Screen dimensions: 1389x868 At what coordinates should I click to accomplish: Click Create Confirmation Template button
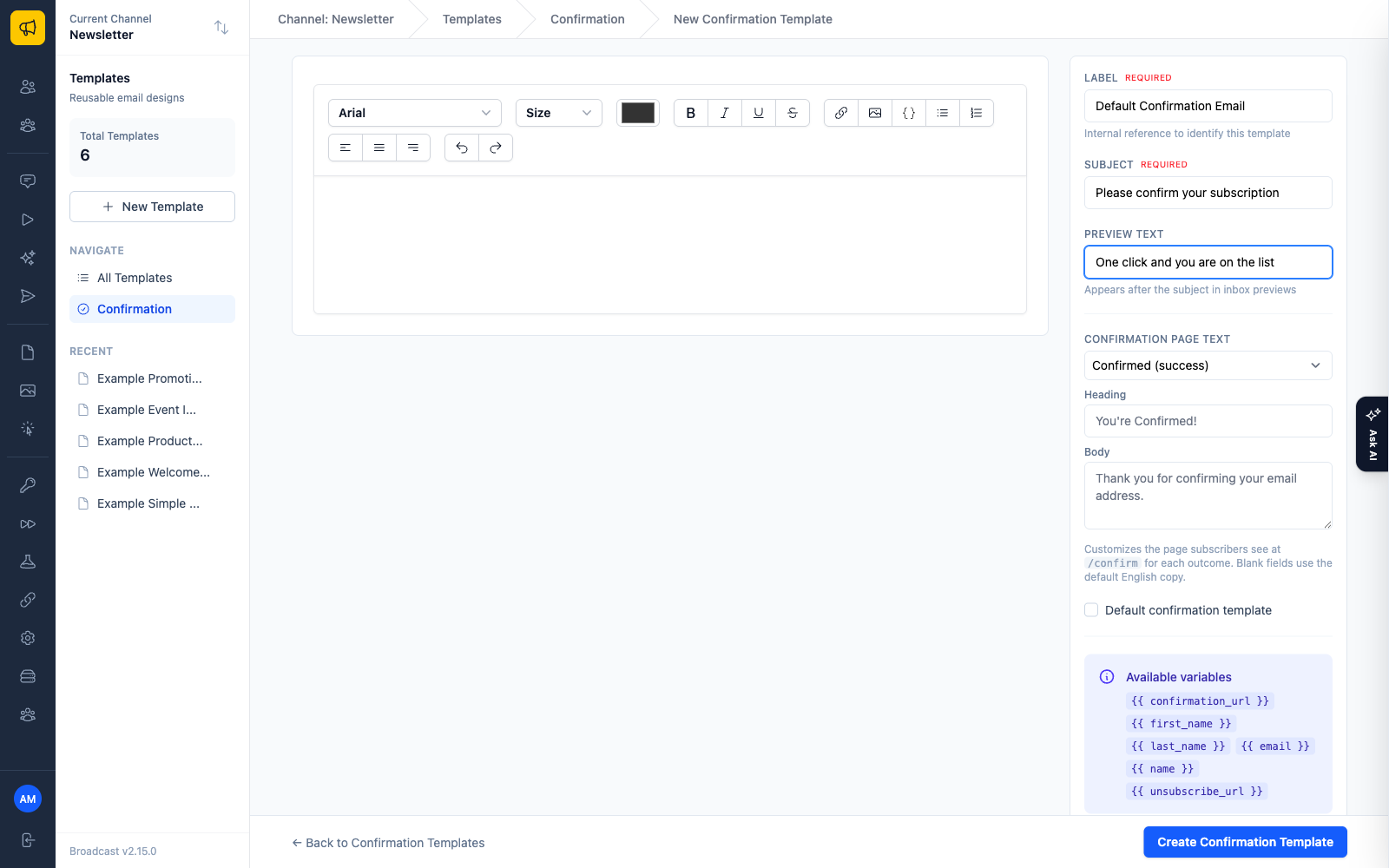pyautogui.click(x=1245, y=842)
